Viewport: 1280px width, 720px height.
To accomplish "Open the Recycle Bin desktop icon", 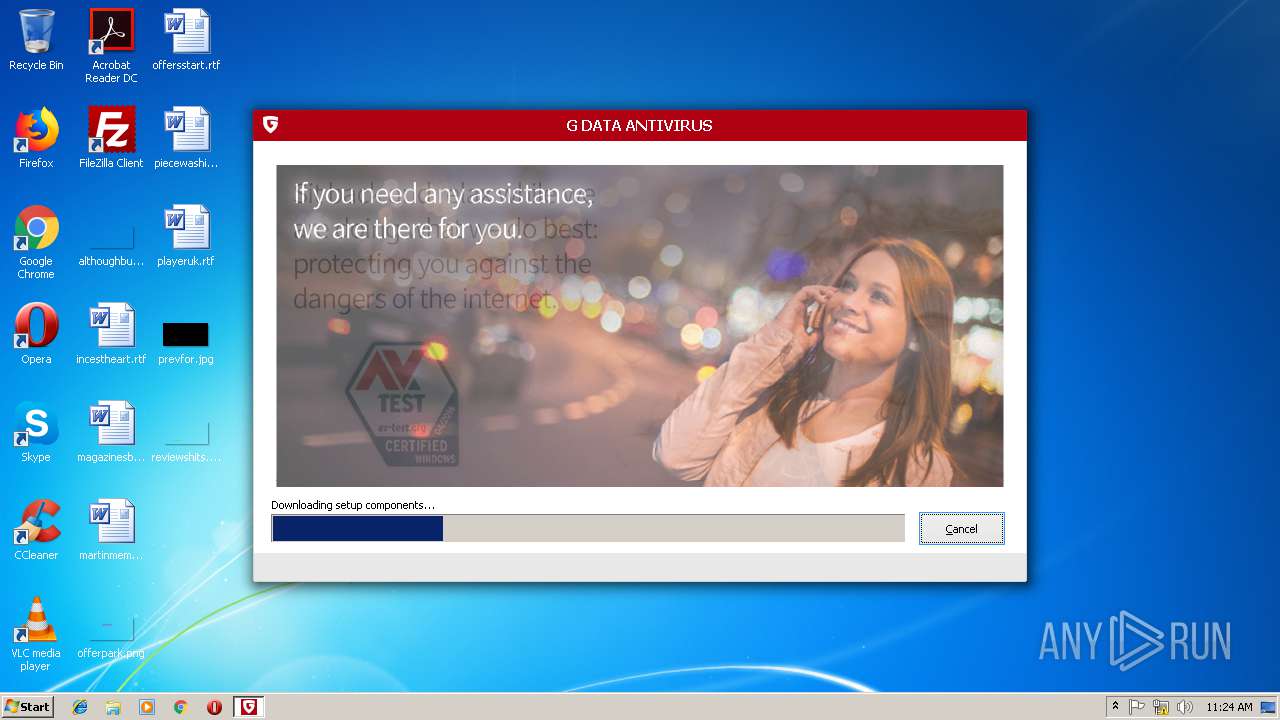I will 36,40.
